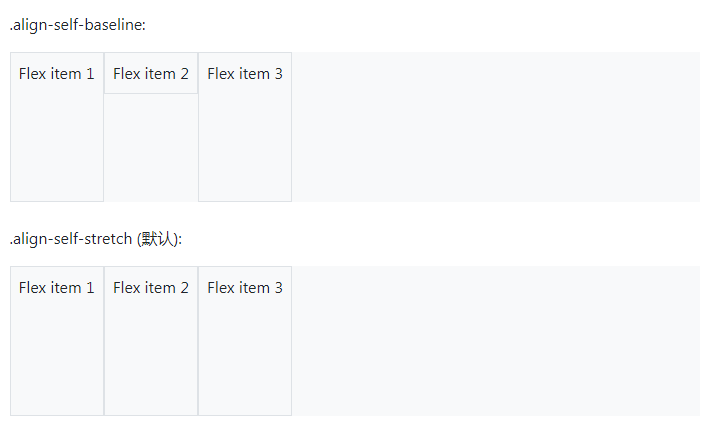Select the short Flex item 2 baseline box

pyautogui.click(x=151, y=73)
